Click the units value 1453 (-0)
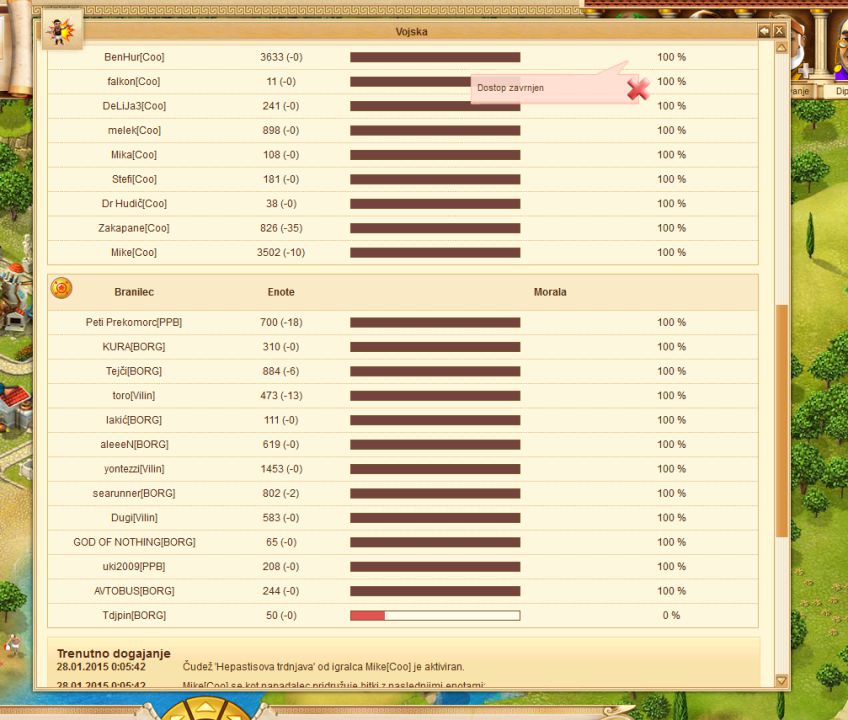Image resolution: width=848 pixels, height=720 pixels. pos(281,468)
